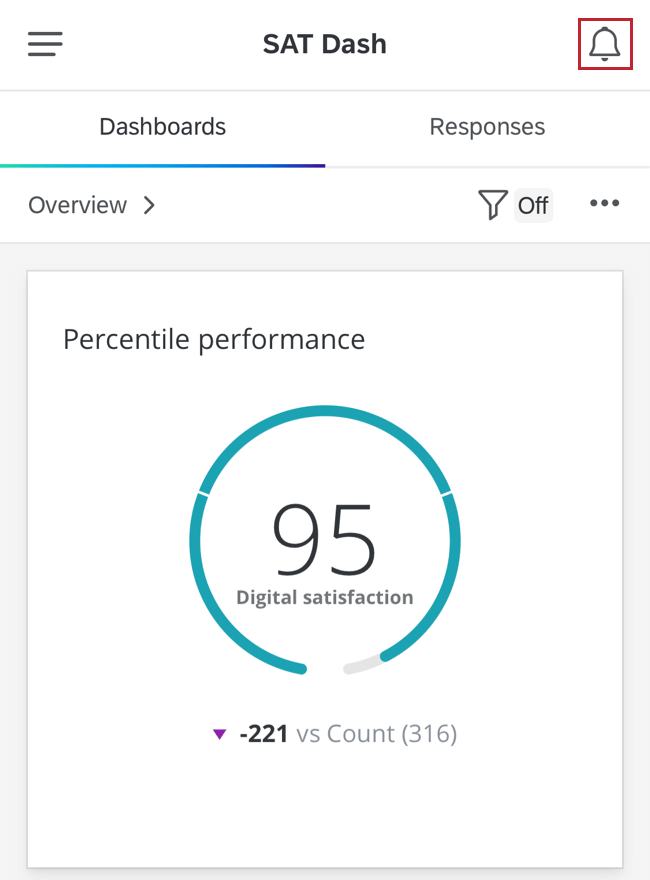Tap the vs Count (316) comparison link
This screenshot has height=880, width=650.
click(x=375, y=734)
